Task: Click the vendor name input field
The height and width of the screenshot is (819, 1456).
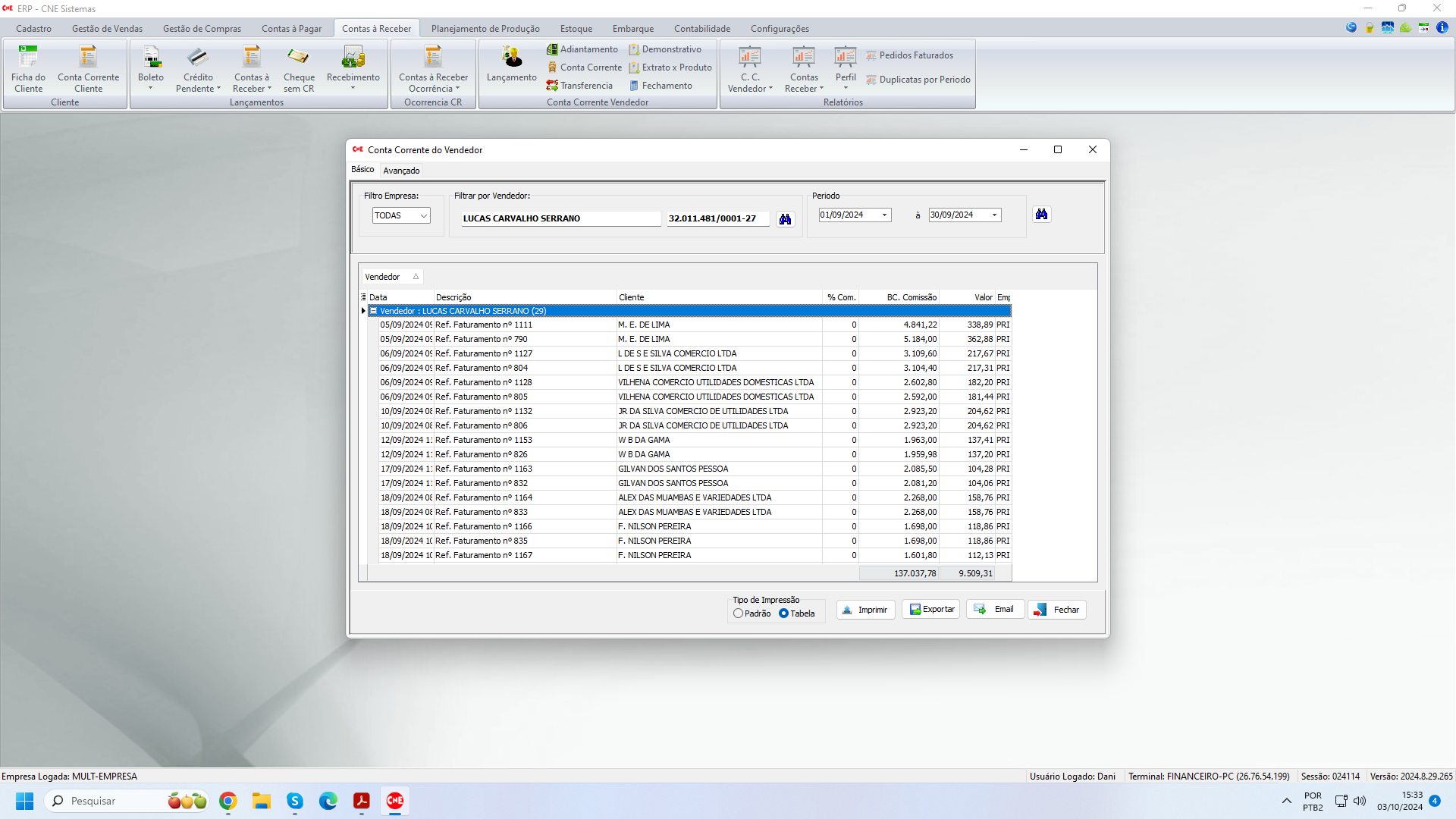Action: (x=560, y=218)
